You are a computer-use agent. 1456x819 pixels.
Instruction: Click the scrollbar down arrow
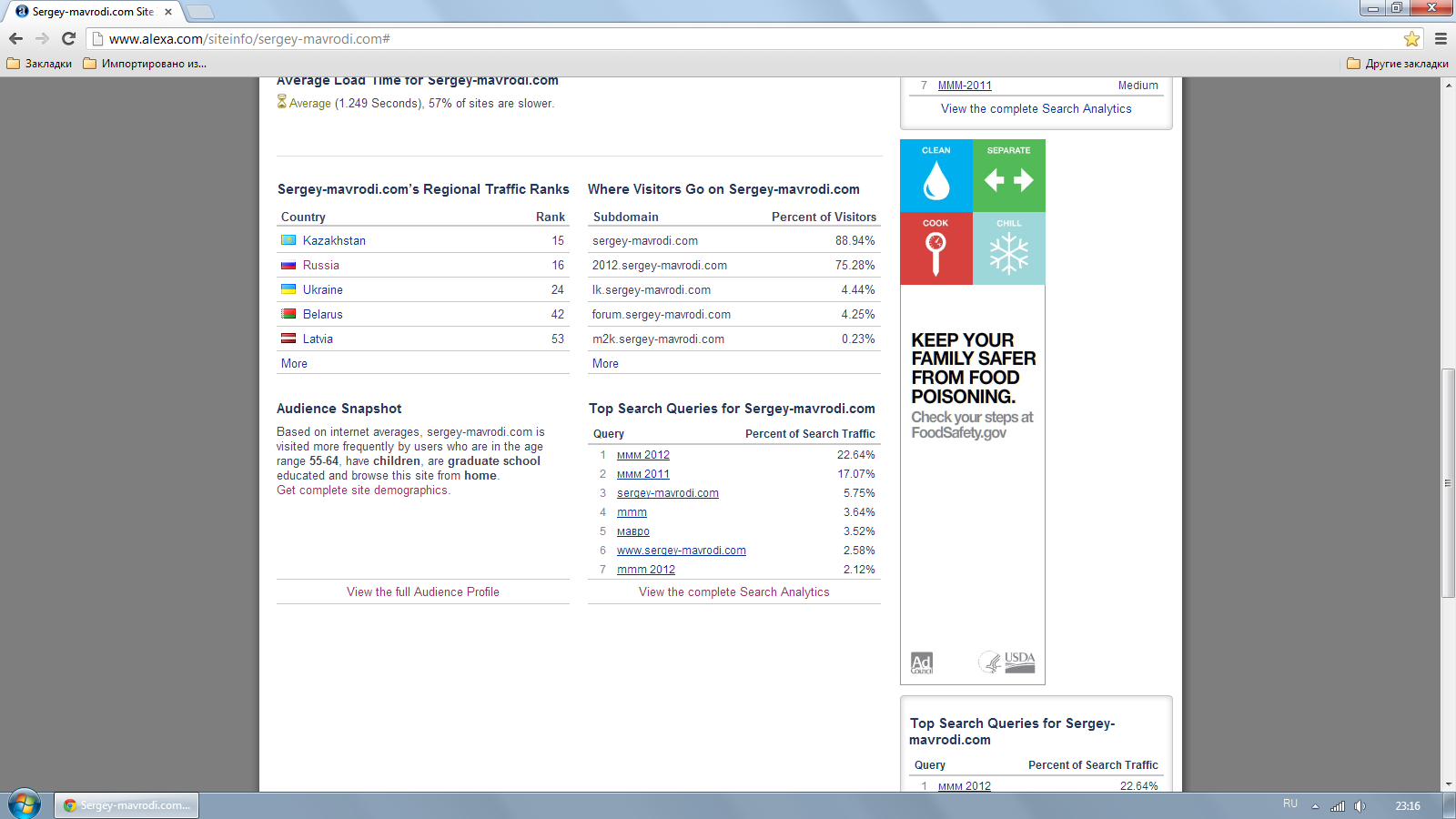tap(1448, 784)
